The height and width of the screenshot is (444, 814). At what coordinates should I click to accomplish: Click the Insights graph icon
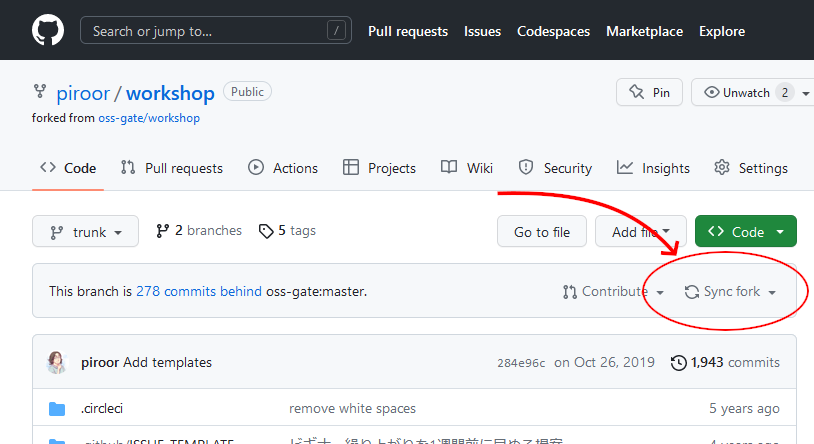(625, 167)
